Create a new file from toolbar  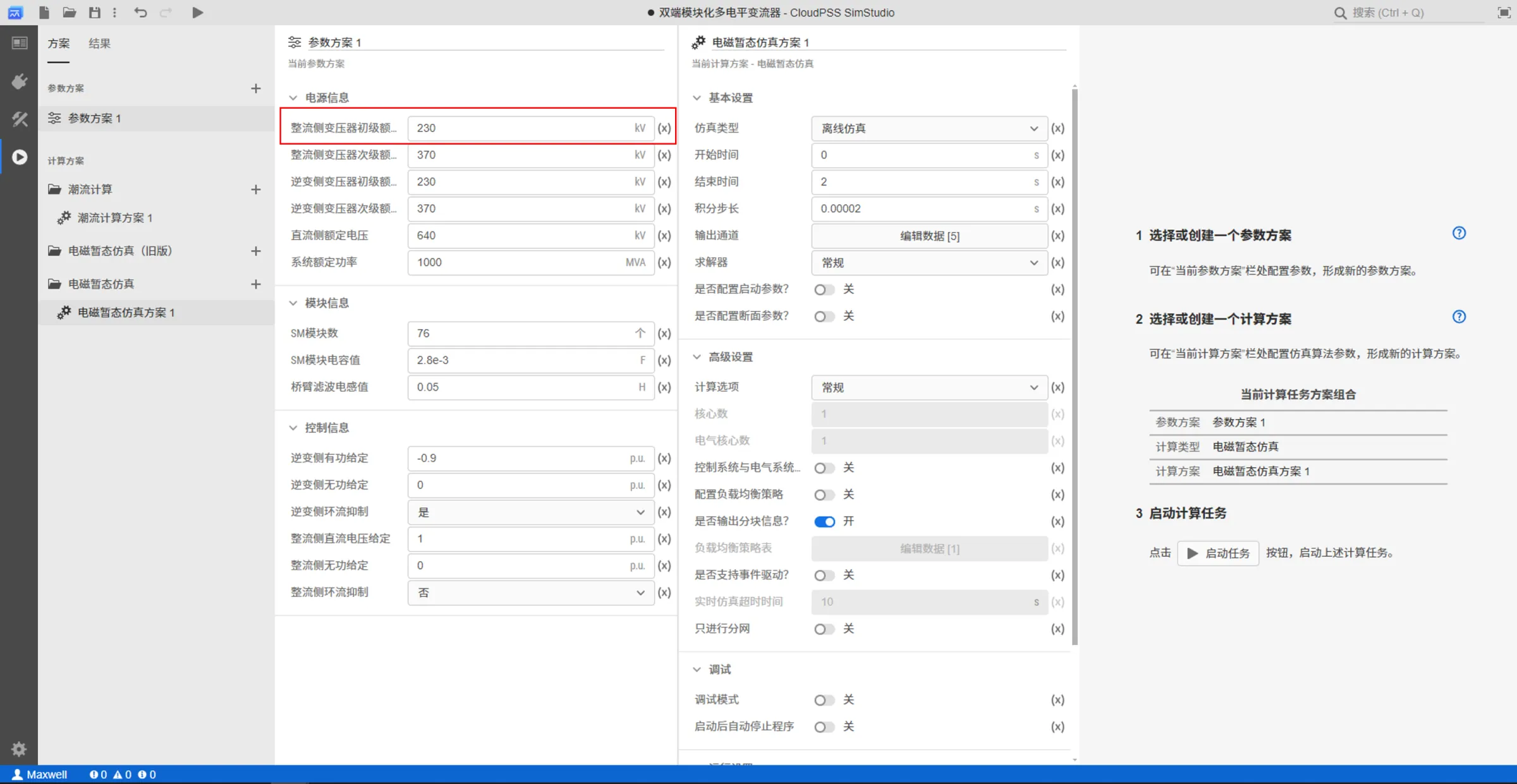click(x=44, y=12)
